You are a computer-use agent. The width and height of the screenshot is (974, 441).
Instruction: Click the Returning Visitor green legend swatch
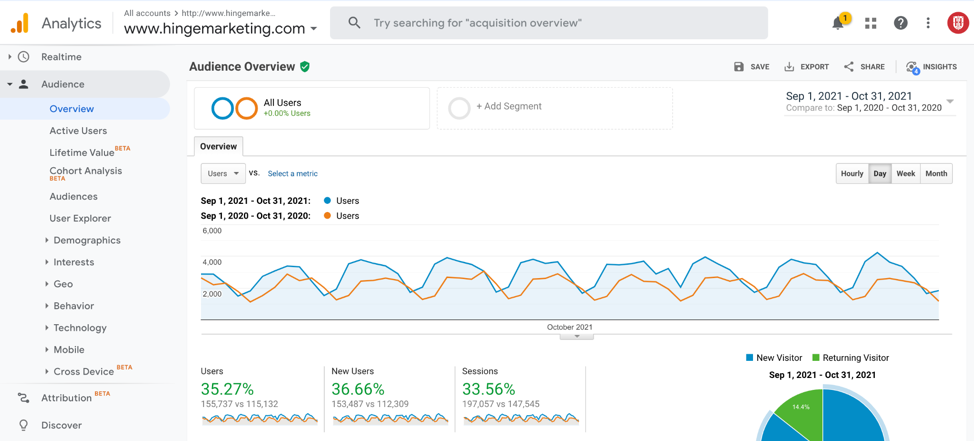pos(816,358)
